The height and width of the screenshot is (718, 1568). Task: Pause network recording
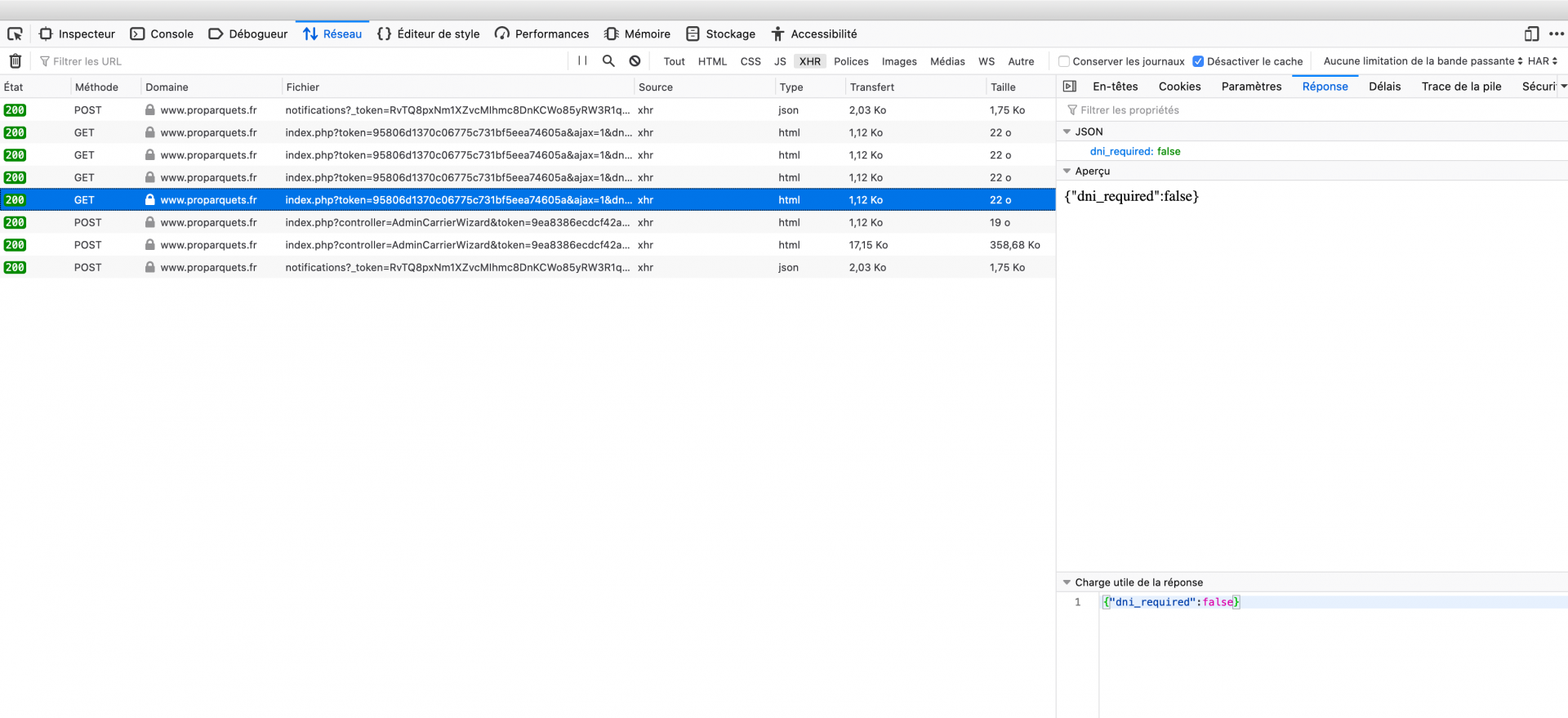tap(582, 61)
